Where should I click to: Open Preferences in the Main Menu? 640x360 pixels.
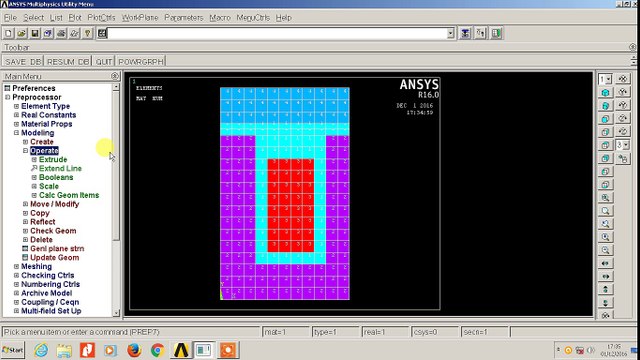(x=33, y=88)
